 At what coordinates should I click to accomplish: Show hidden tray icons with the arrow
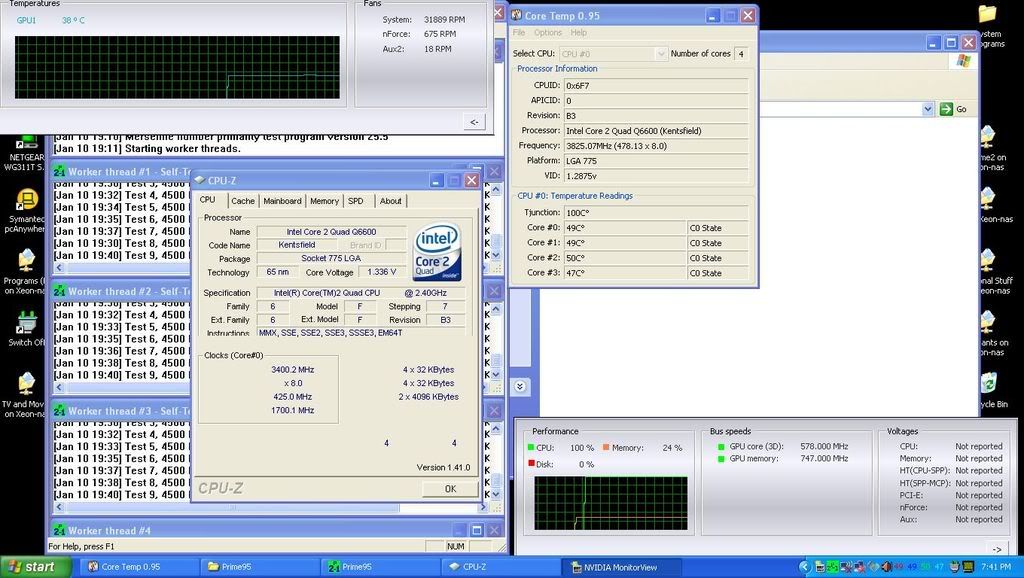[805, 567]
